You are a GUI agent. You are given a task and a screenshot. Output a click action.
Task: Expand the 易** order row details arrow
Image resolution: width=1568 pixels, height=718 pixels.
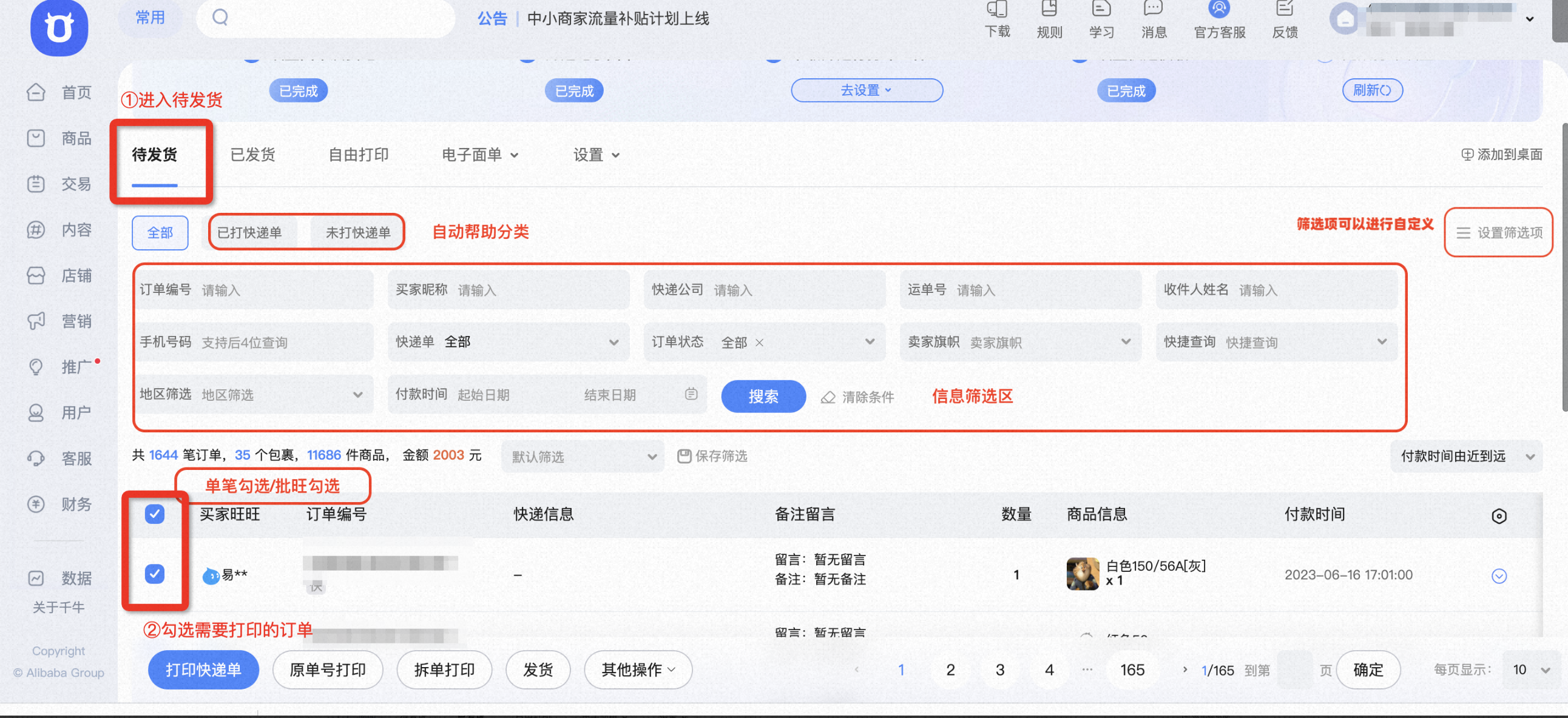pyautogui.click(x=1499, y=575)
